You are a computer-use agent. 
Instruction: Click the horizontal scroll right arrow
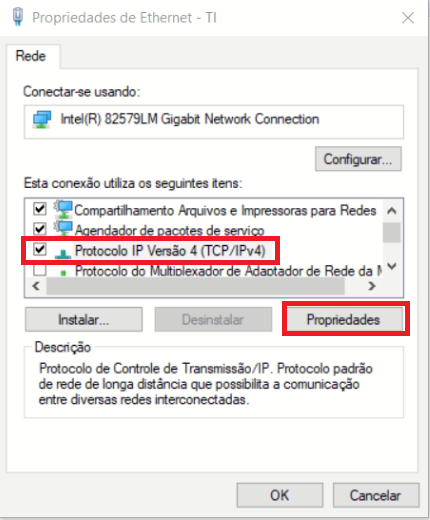coord(372,286)
